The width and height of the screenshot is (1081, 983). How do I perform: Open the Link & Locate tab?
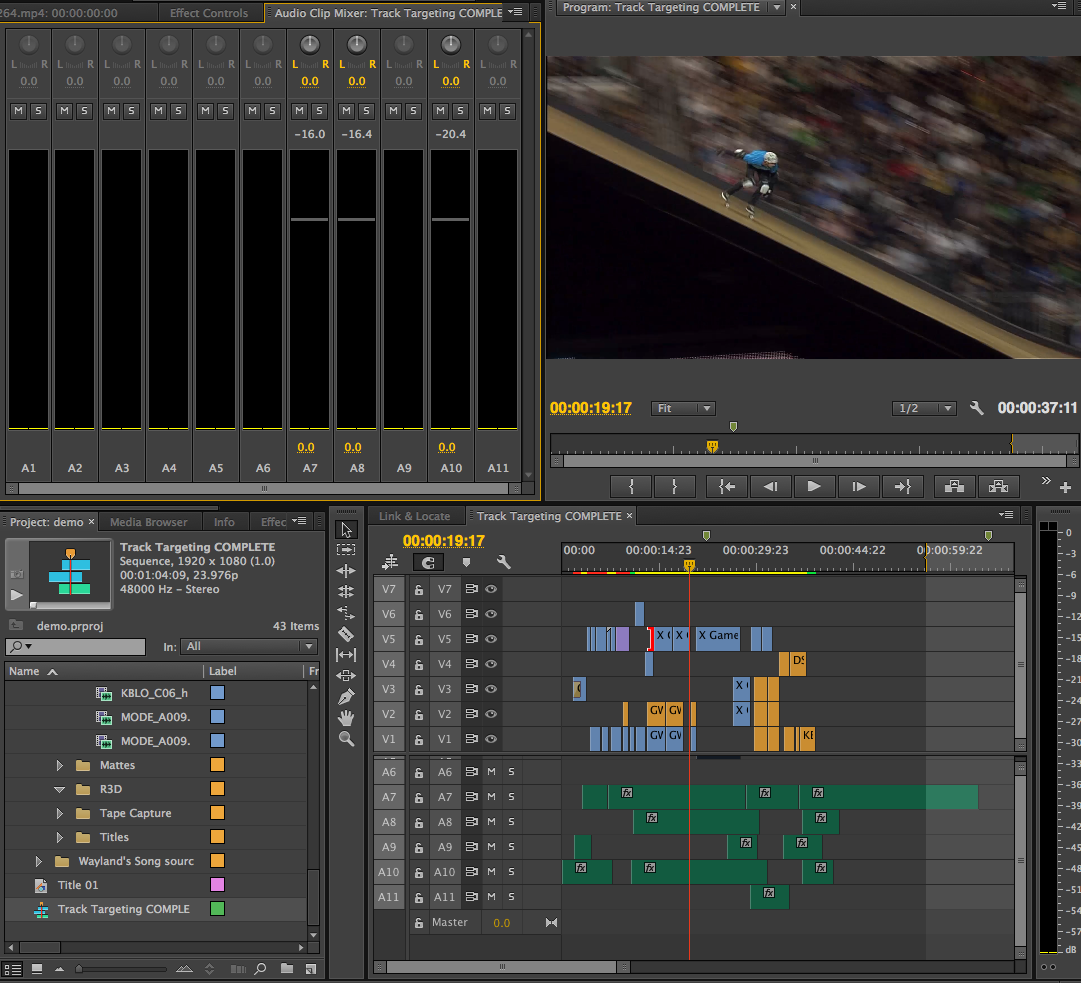414,516
